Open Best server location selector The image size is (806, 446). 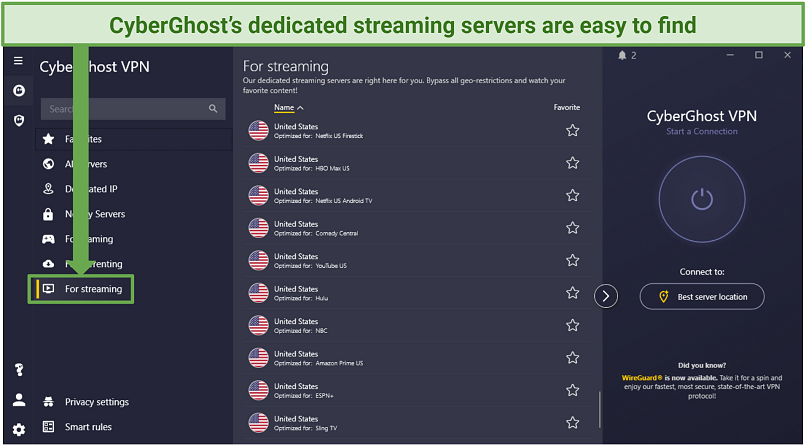[702, 296]
